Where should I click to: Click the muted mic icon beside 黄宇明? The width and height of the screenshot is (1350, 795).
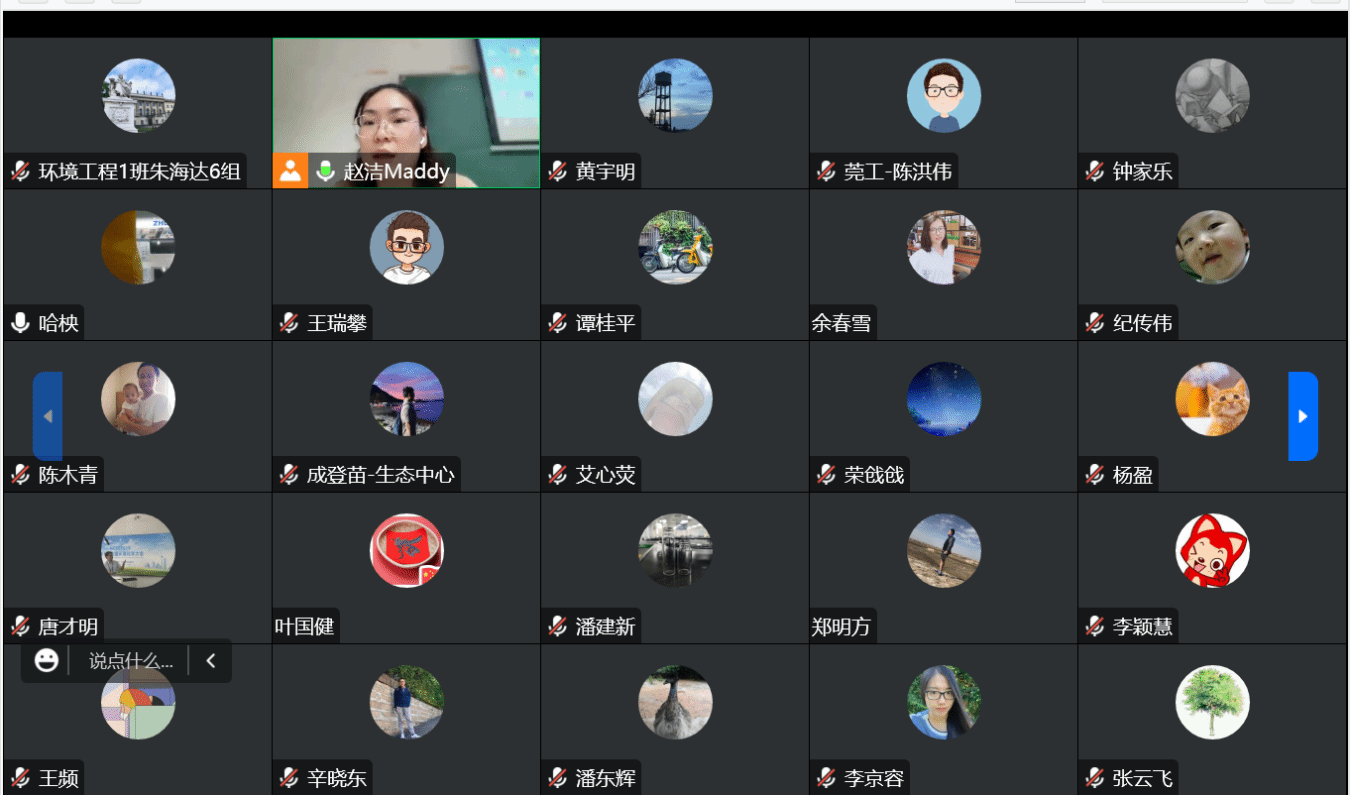(x=558, y=172)
